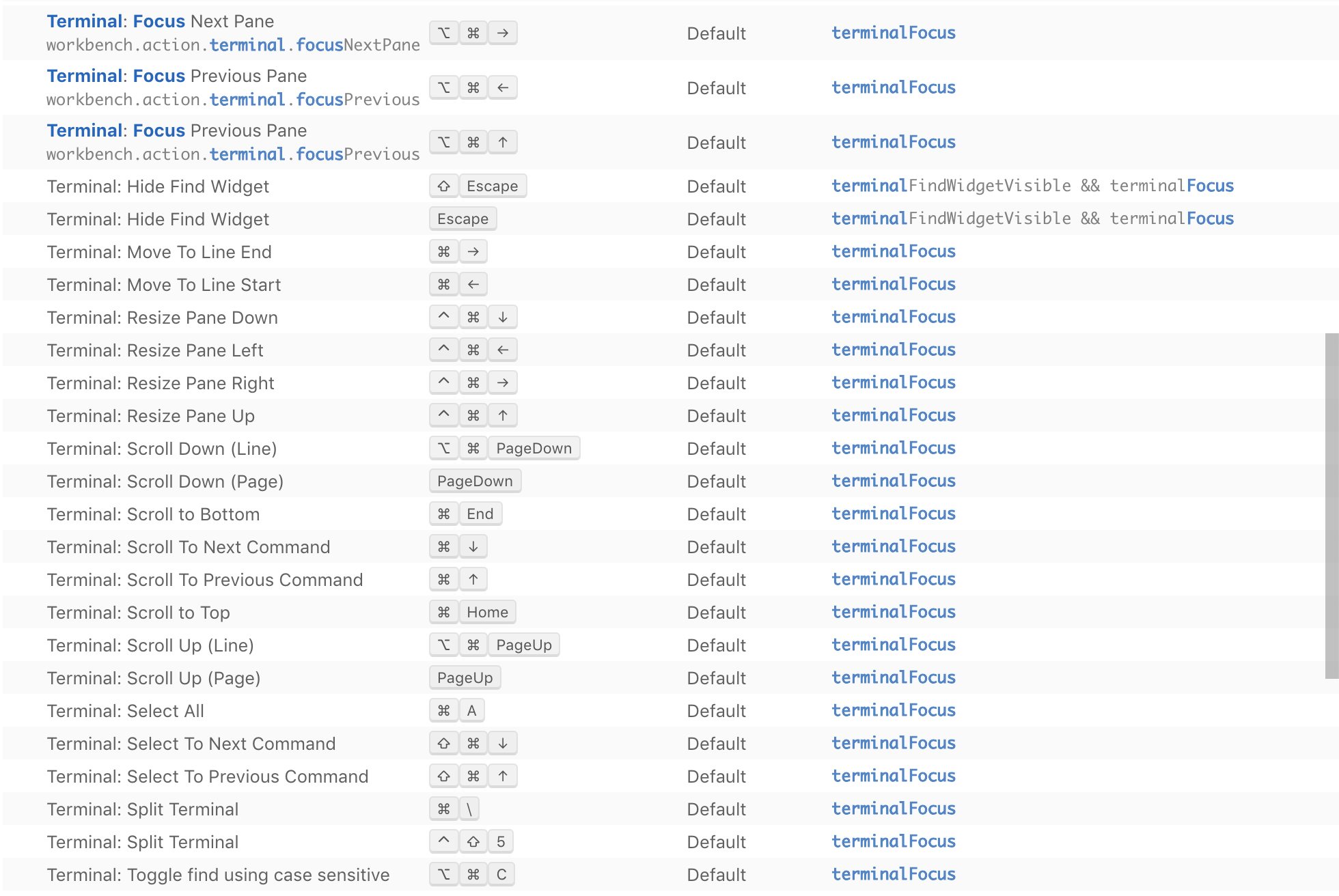Image resolution: width=1339 pixels, height=896 pixels.
Task: Select Terminal: Select To Next Command row
Action: [191, 744]
